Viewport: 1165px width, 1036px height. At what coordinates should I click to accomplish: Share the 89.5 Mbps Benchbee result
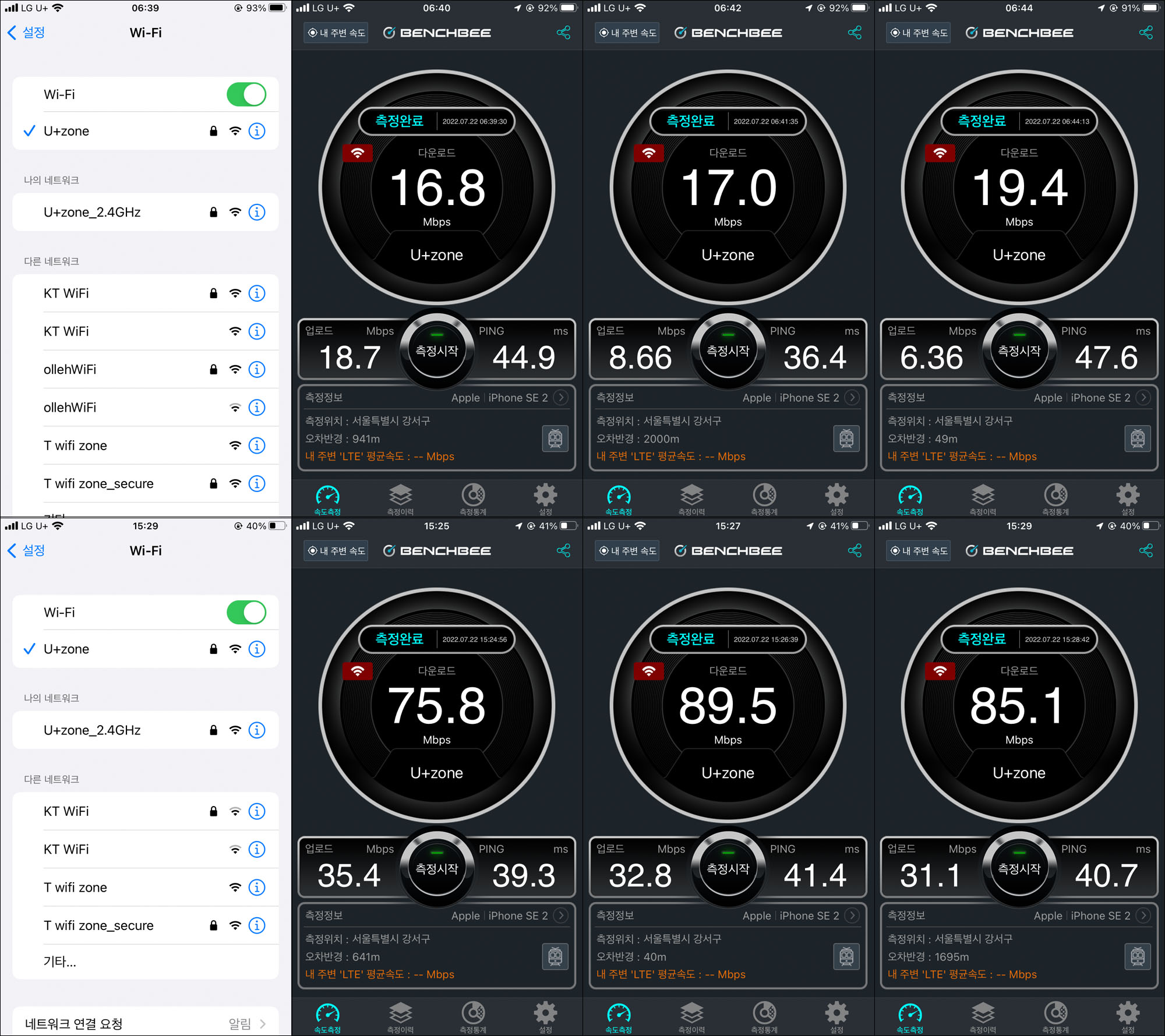click(855, 550)
